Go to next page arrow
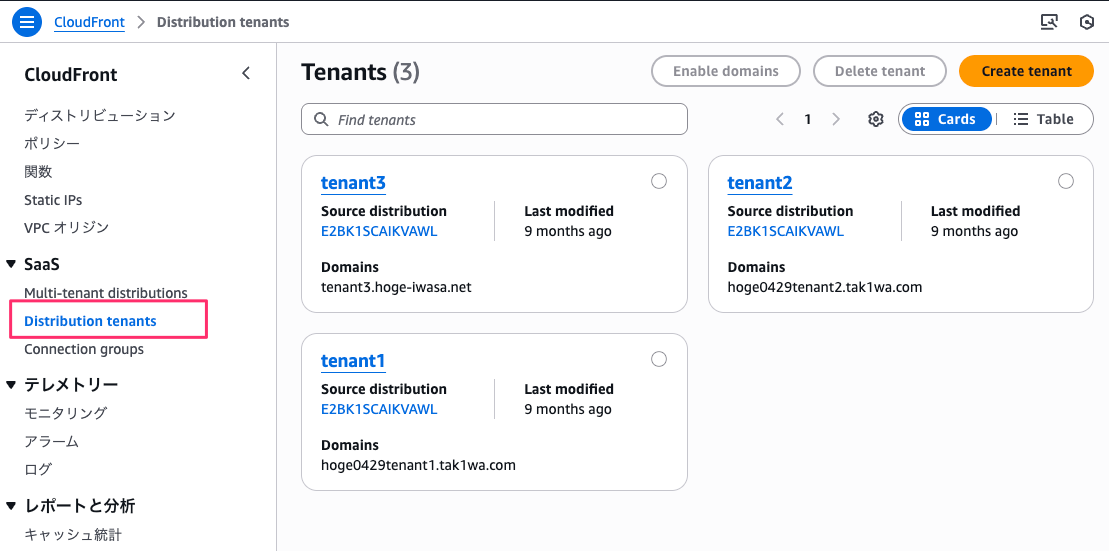The image size is (1109, 551). (x=836, y=119)
